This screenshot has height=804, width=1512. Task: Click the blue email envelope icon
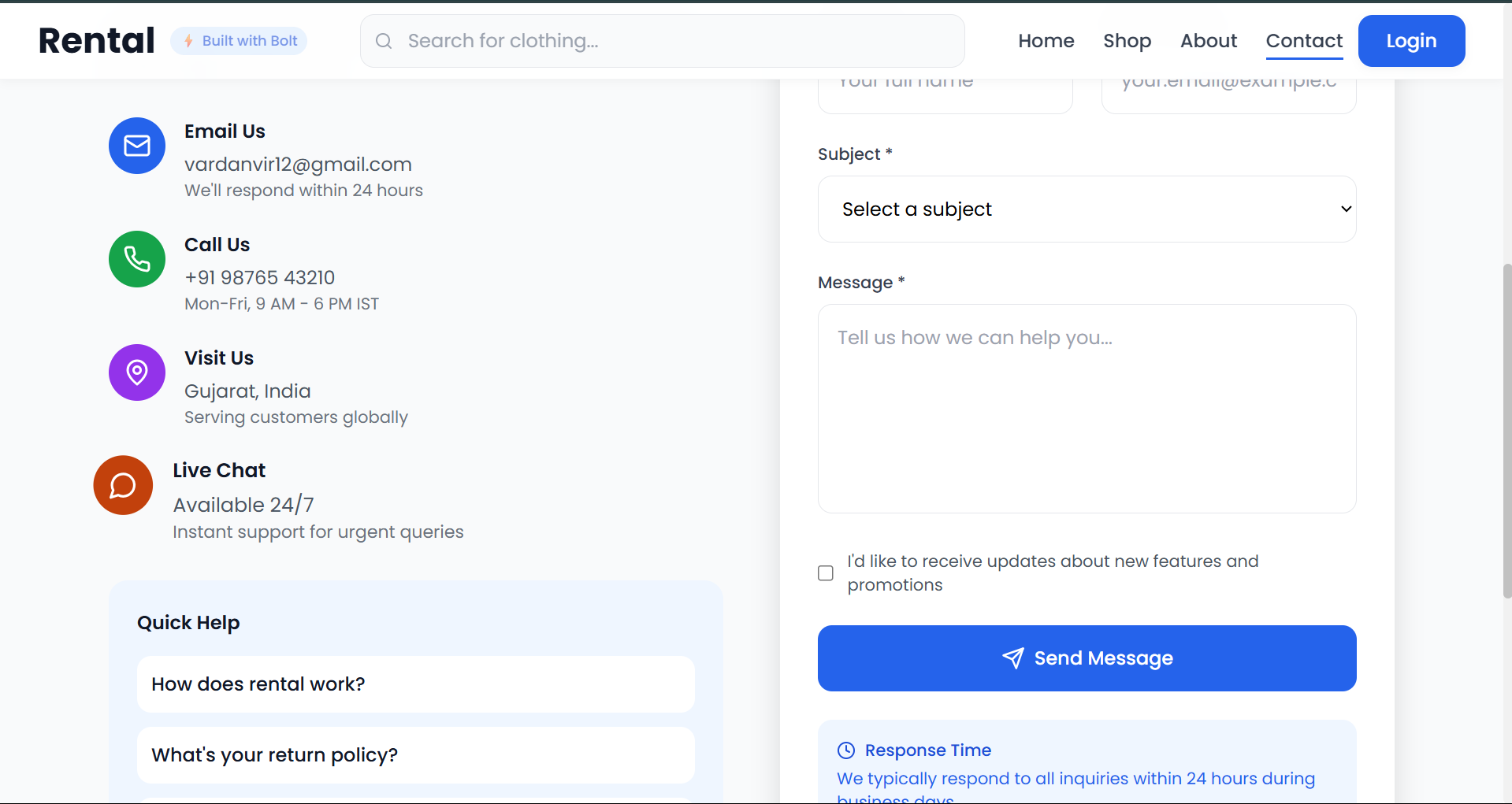(137, 146)
